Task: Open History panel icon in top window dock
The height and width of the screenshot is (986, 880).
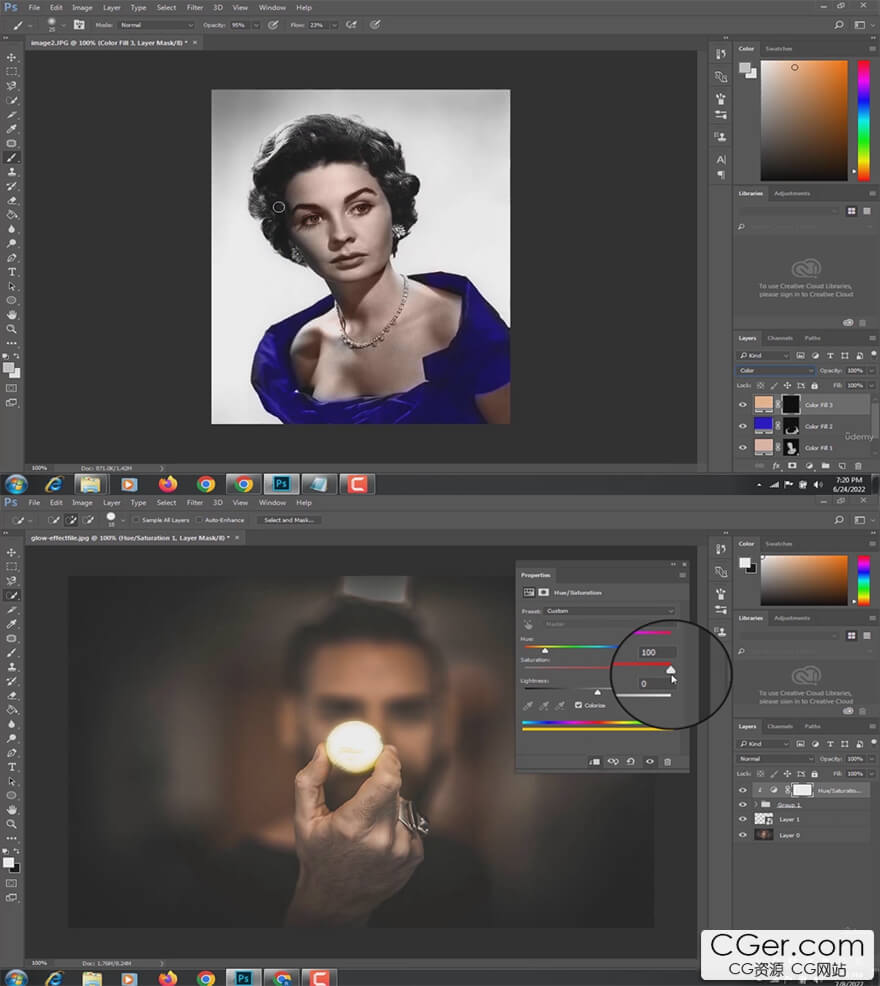Action: click(x=721, y=55)
